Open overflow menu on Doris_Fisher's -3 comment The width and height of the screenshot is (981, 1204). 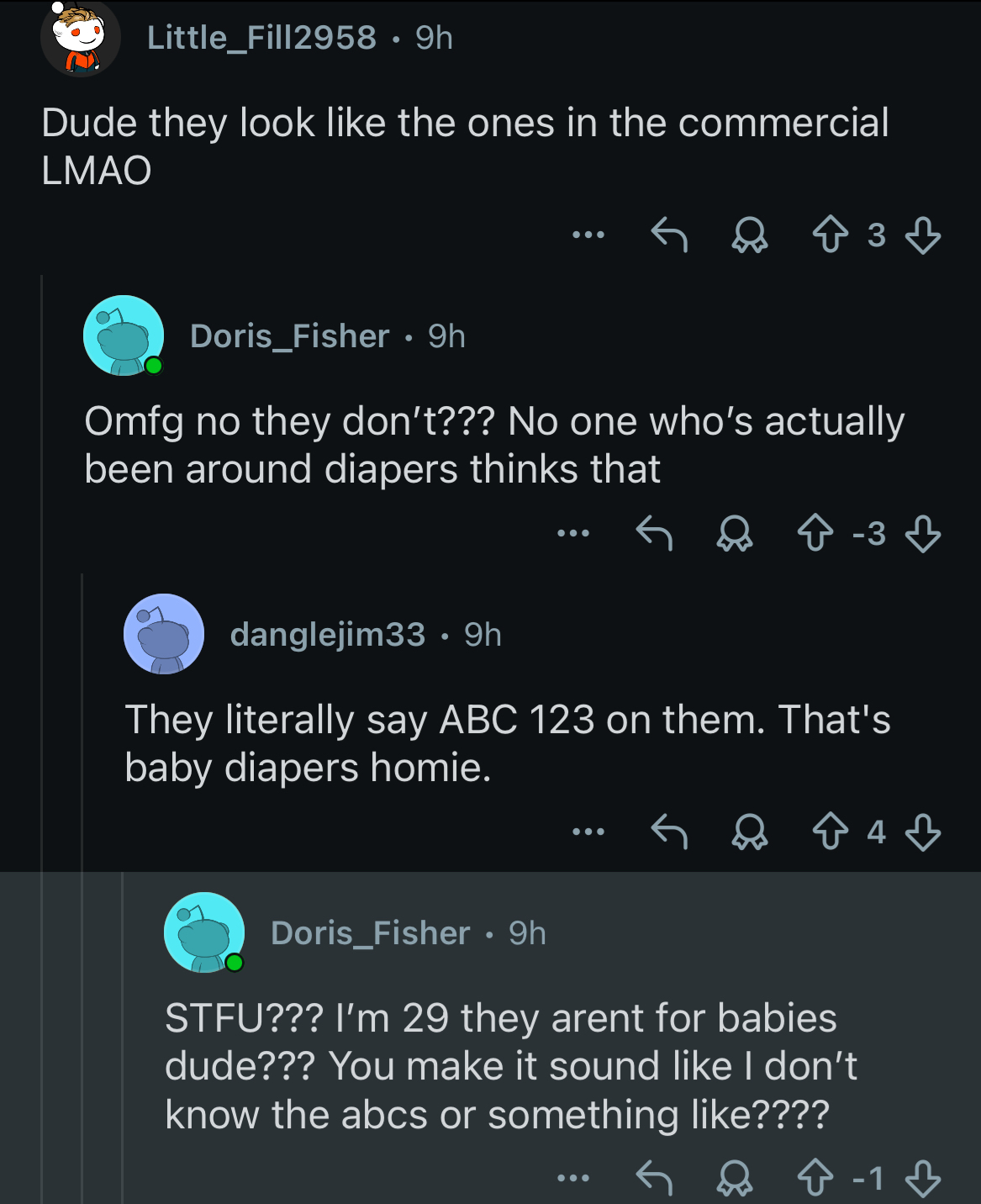point(573,533)
